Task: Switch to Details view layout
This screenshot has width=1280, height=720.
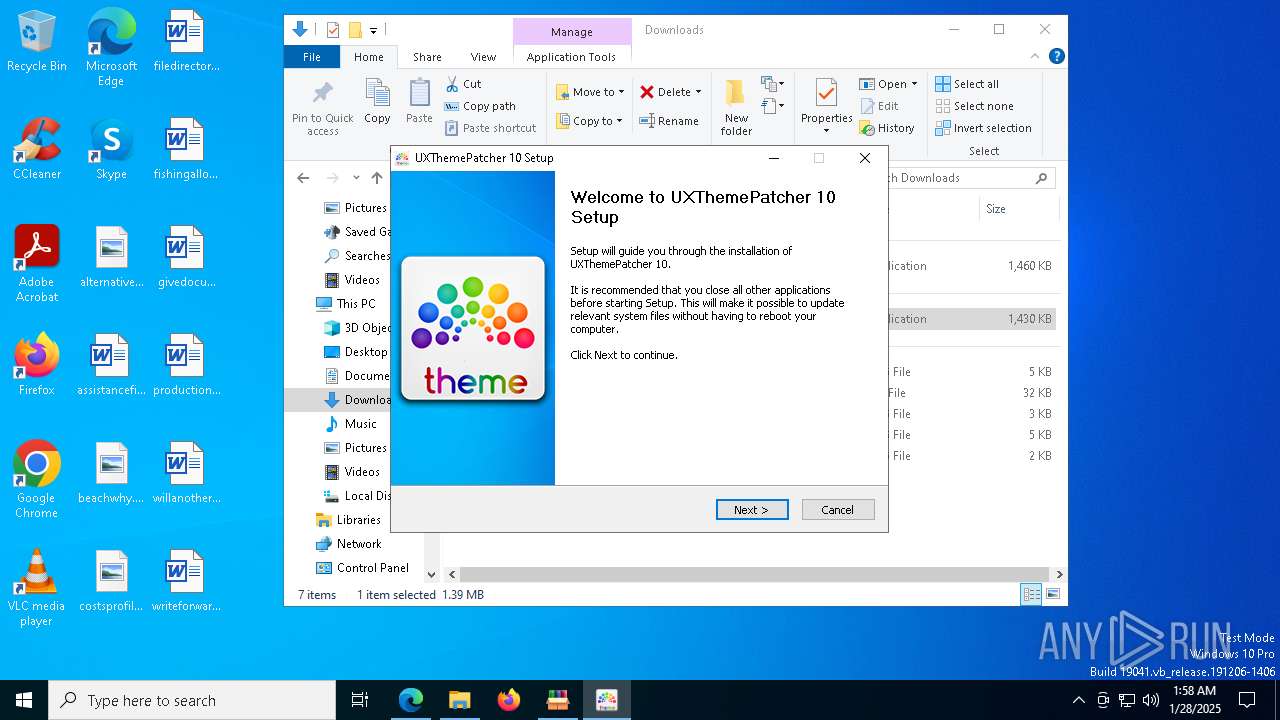Action: pos(1031,595)
